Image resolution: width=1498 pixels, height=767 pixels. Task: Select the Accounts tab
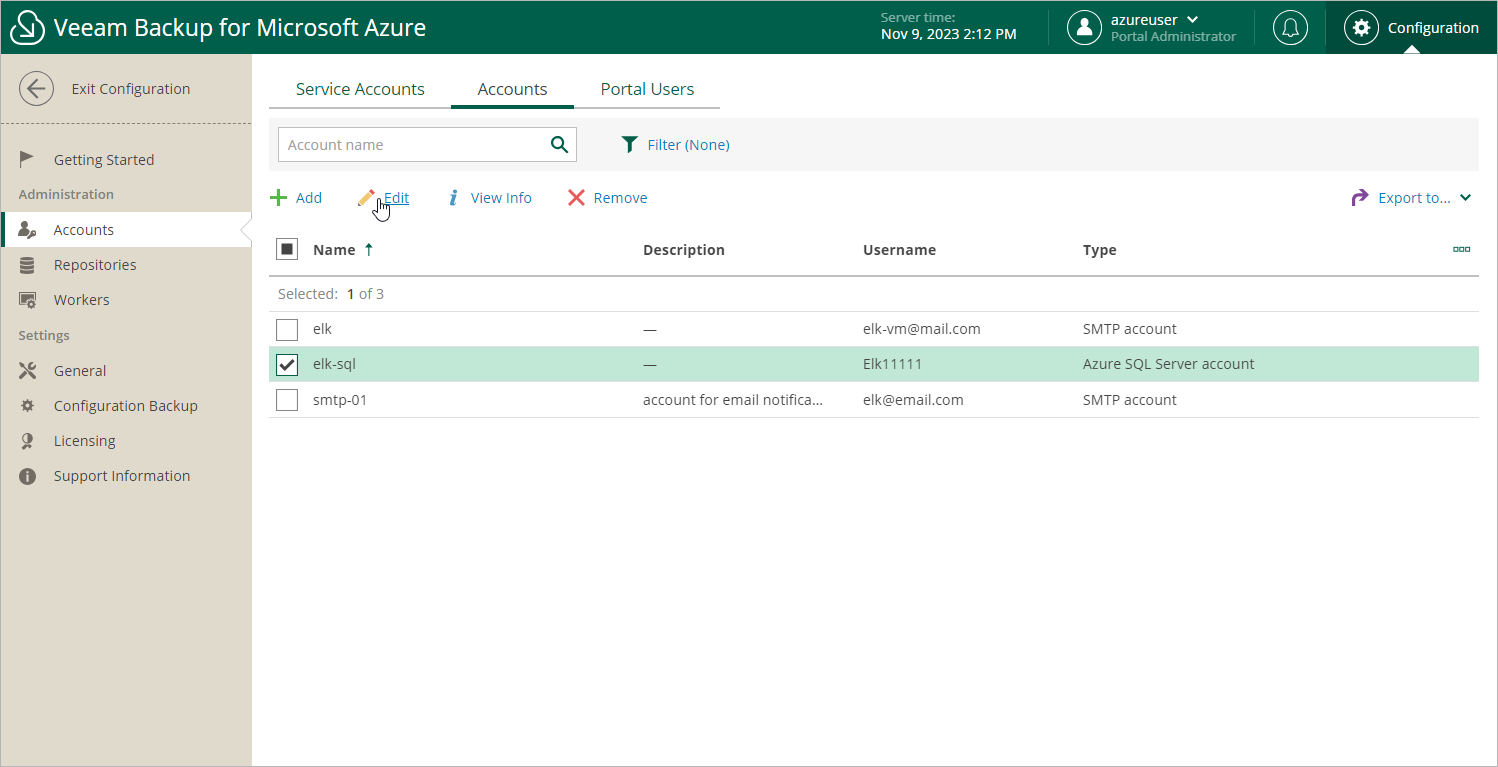(512, 89)
